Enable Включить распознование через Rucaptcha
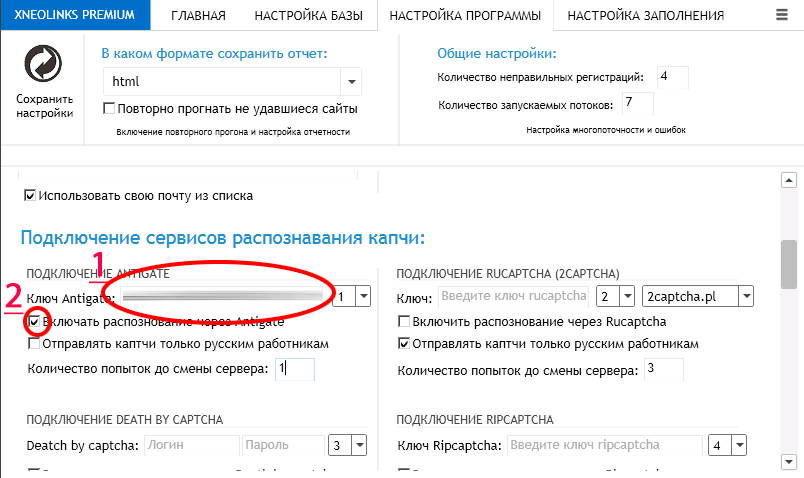This screenshot has height=478, width=804. coord(404,322)
